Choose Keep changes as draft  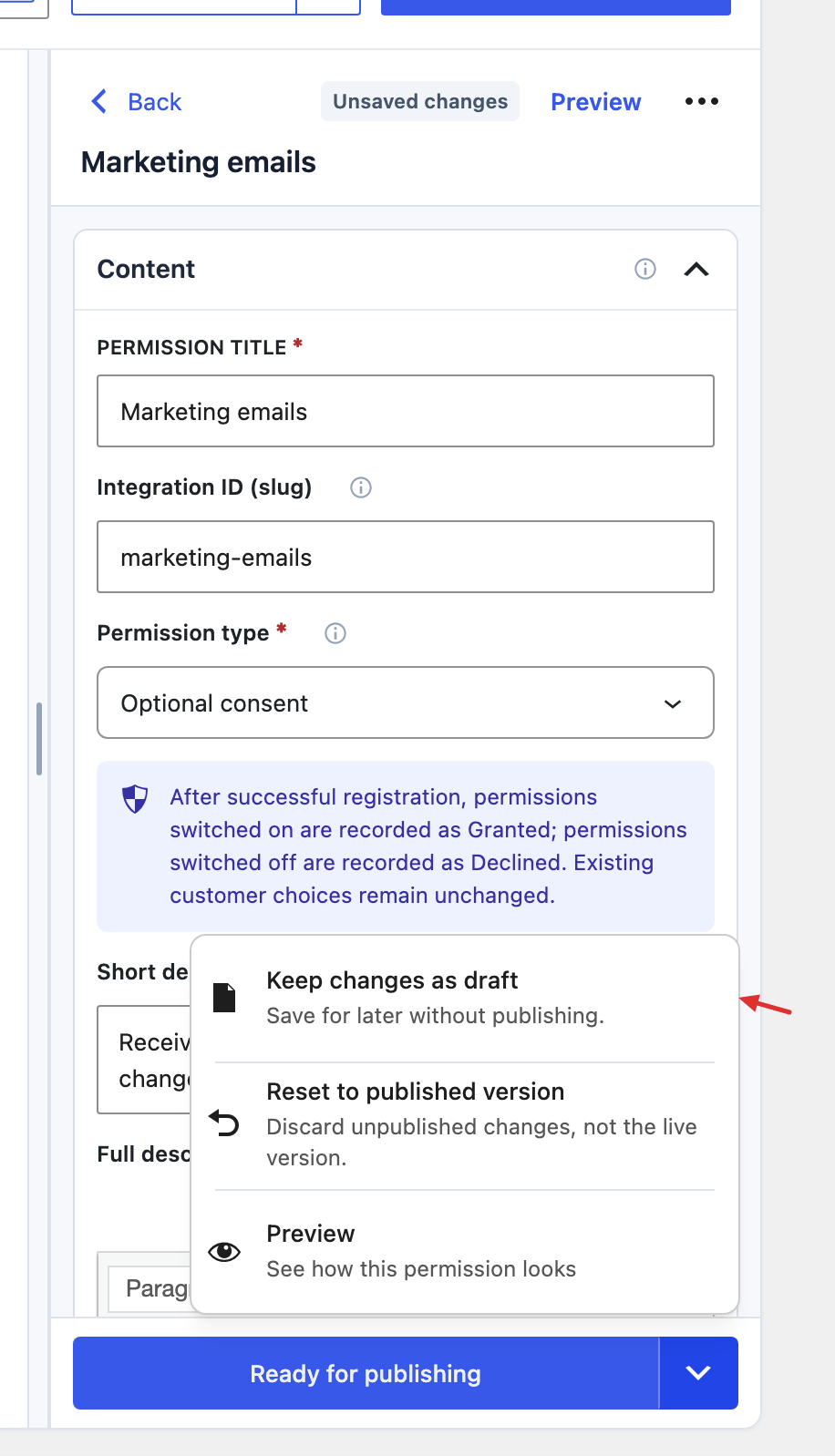465,998
